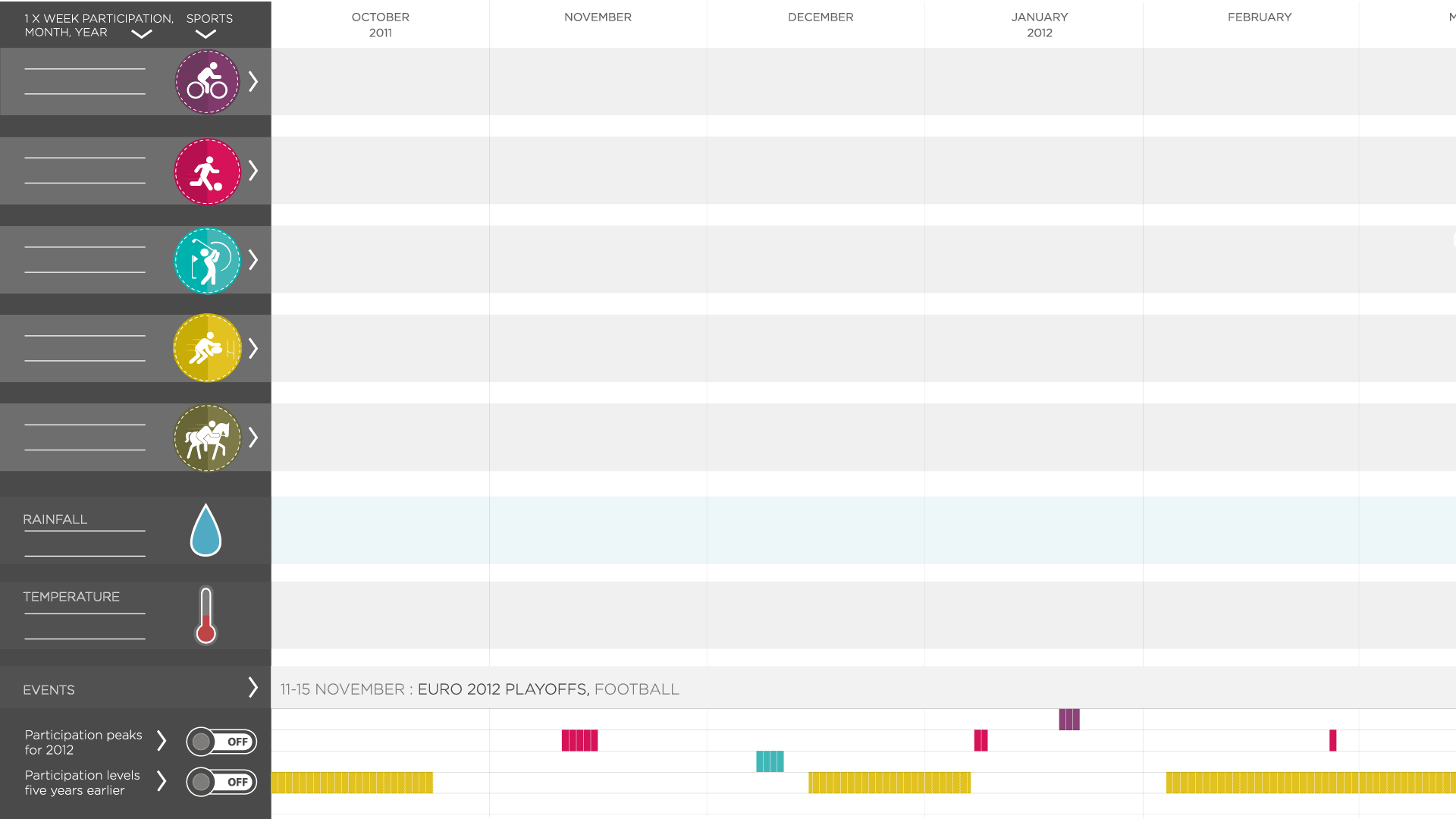
Task: Click the temperature thermometer icon
Action: coord(206,615)
